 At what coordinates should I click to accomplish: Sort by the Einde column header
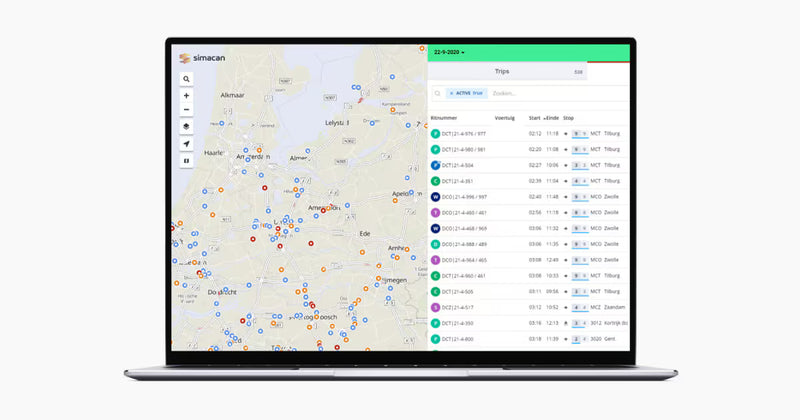(x=552, y=118)
